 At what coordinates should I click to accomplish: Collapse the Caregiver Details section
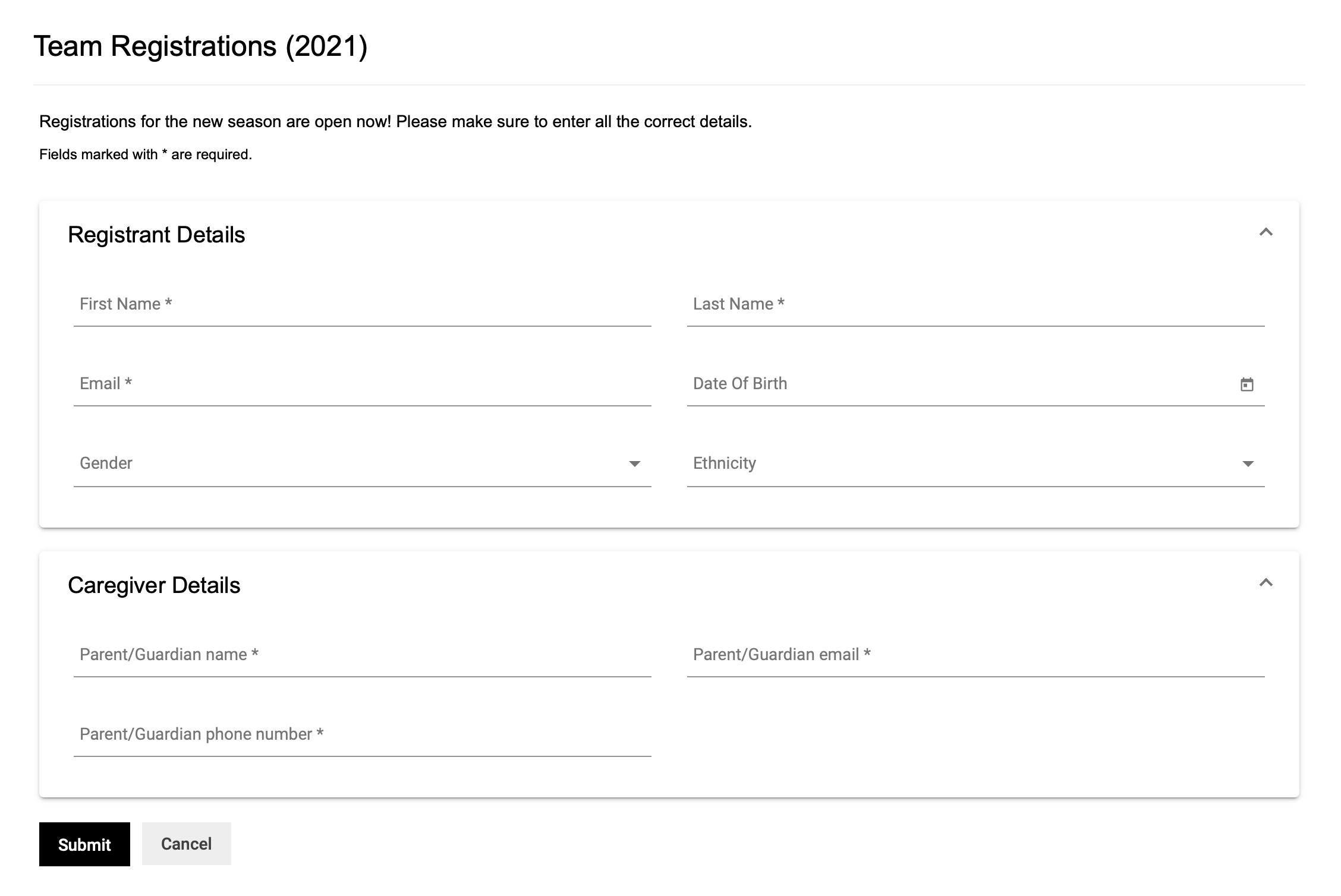click(x=1266, y=583)
